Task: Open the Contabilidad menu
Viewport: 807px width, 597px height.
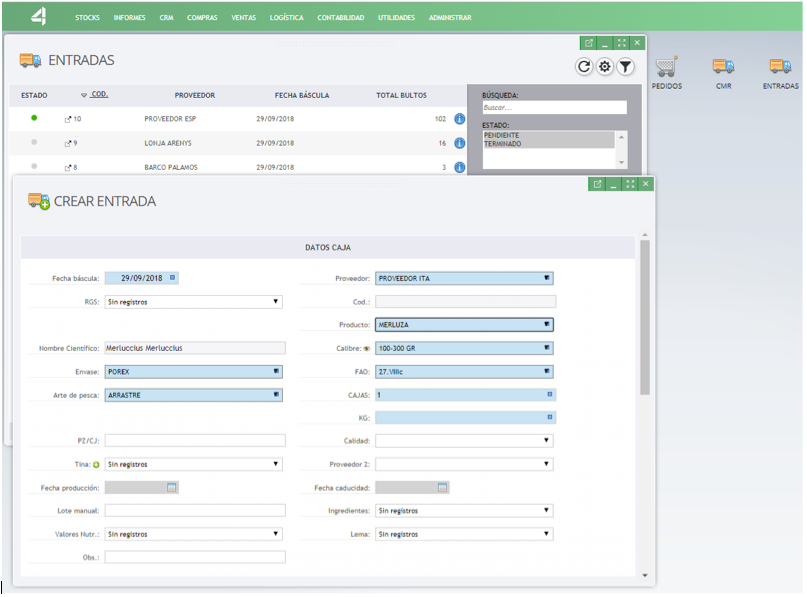Action: 340,18
